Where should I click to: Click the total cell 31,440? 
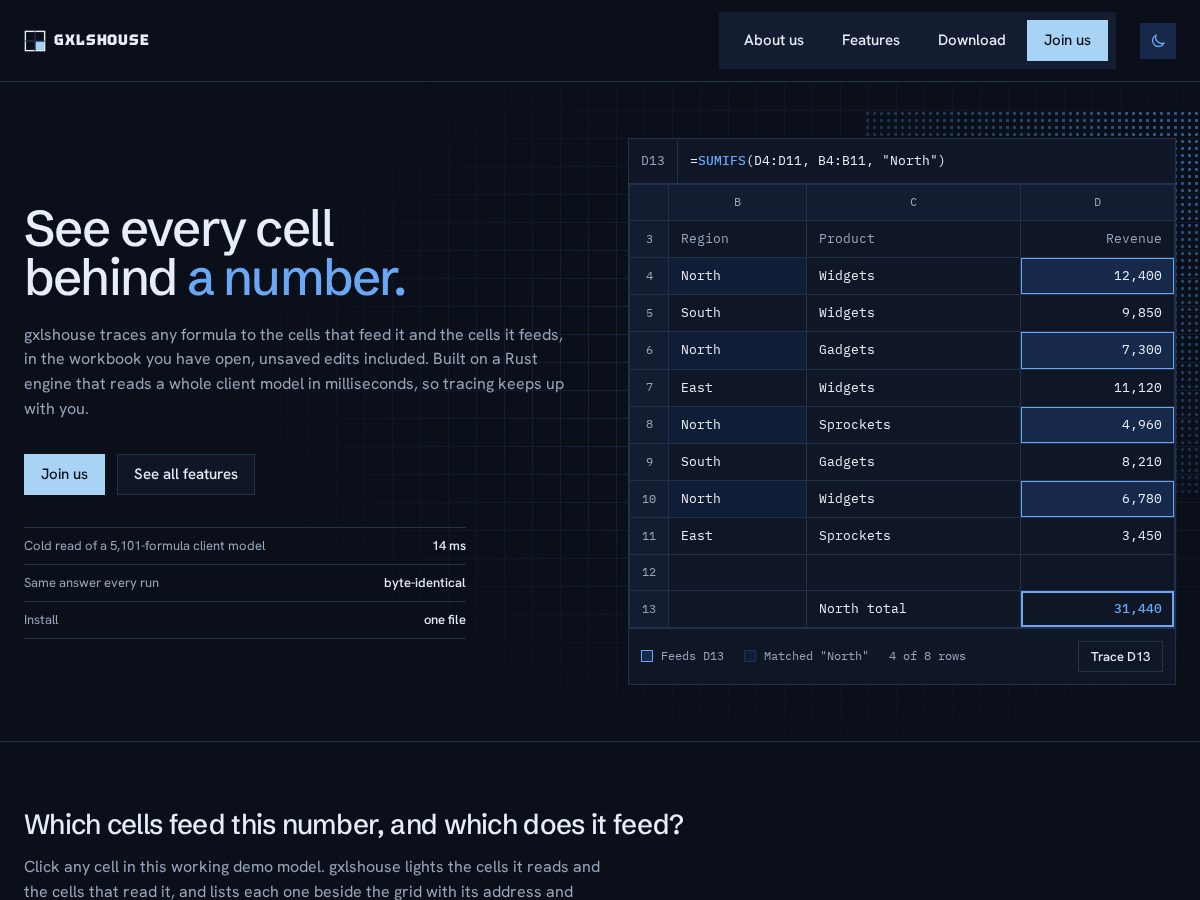[x=1097, y=609]
